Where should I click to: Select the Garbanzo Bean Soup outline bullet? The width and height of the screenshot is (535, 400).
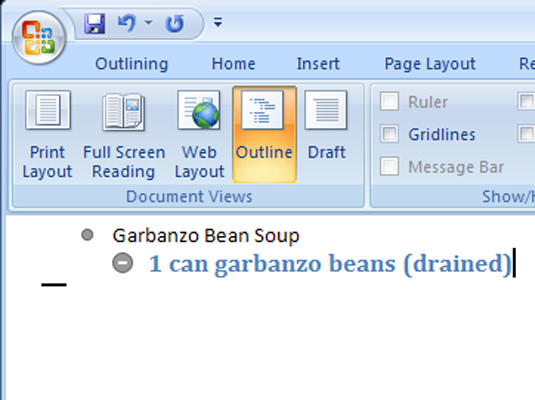point(87,235)
